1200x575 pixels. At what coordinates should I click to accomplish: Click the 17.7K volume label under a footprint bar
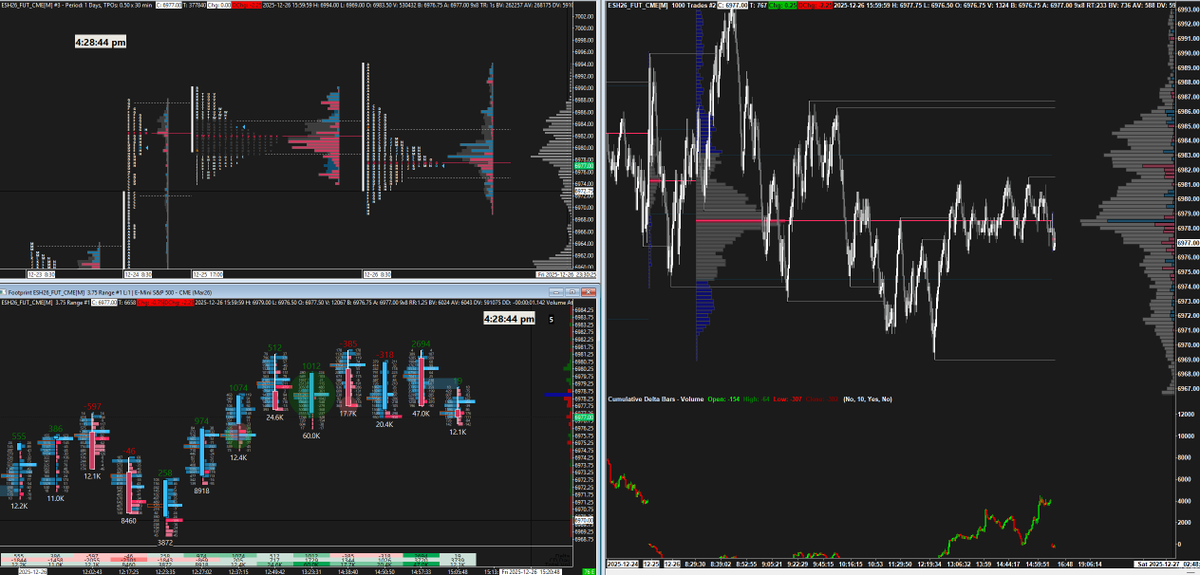click(x=348, y=412)
